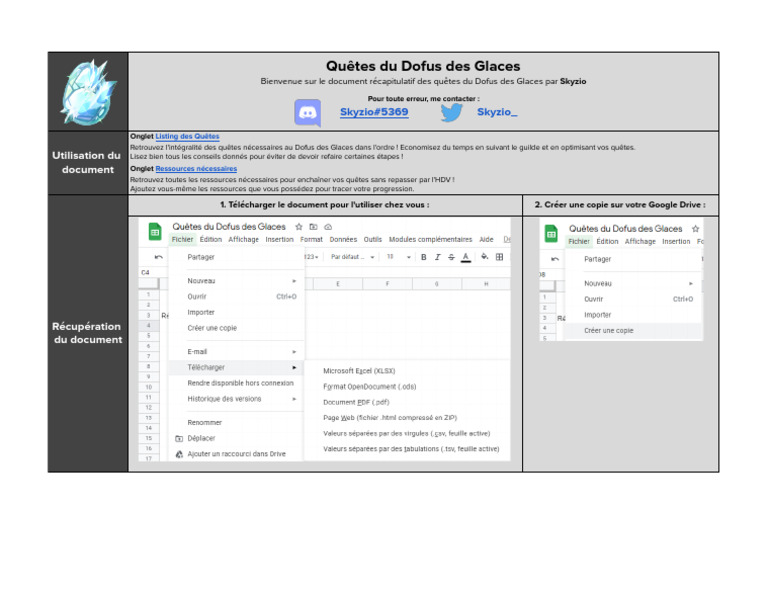Image resolution: width=768 pixels, height=594 pixels.
Task: Expand the Nouveau submenu in step 2 screenshot
Action: 691,283
